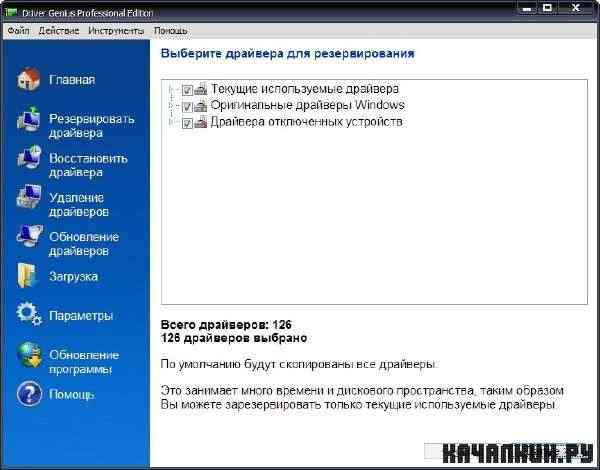Uncheck the Текущие используемые драйвера checkbox

[x=187, y=90]
